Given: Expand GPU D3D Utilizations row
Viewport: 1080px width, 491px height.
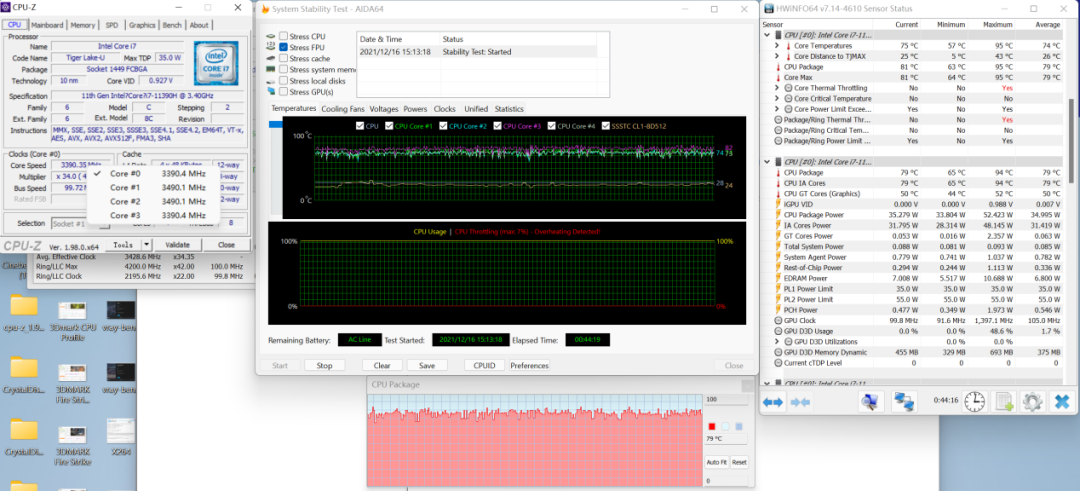Looking at the screenshot, I should [777, 342].
